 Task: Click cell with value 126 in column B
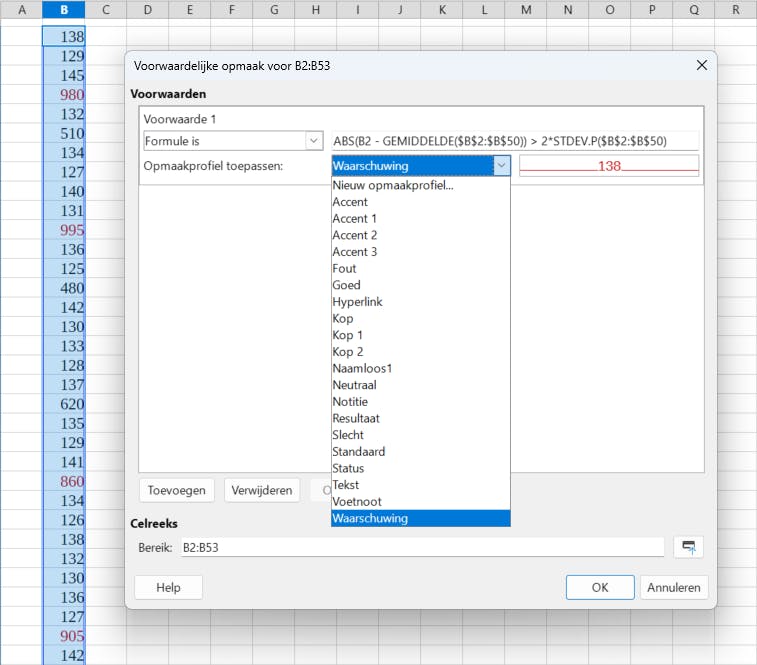(64, 520)
